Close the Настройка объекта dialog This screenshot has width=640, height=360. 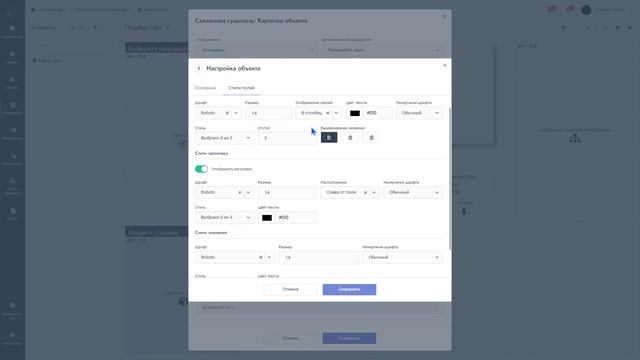pos(444,66)
